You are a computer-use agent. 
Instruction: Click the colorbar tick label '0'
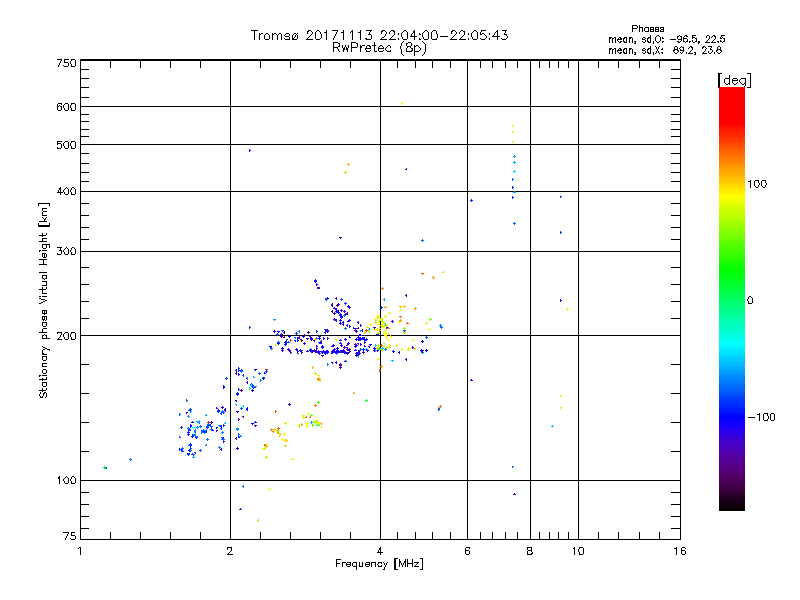coord(750,301)
